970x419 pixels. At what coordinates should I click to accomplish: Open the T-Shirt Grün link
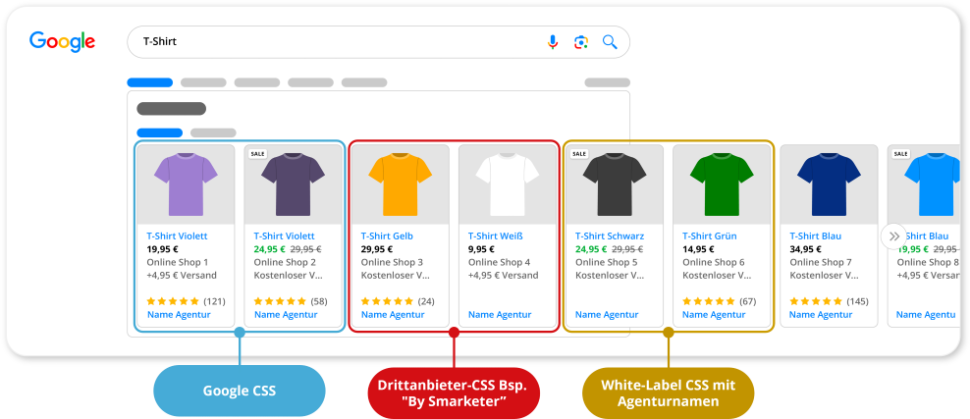[x=710, y=236]
